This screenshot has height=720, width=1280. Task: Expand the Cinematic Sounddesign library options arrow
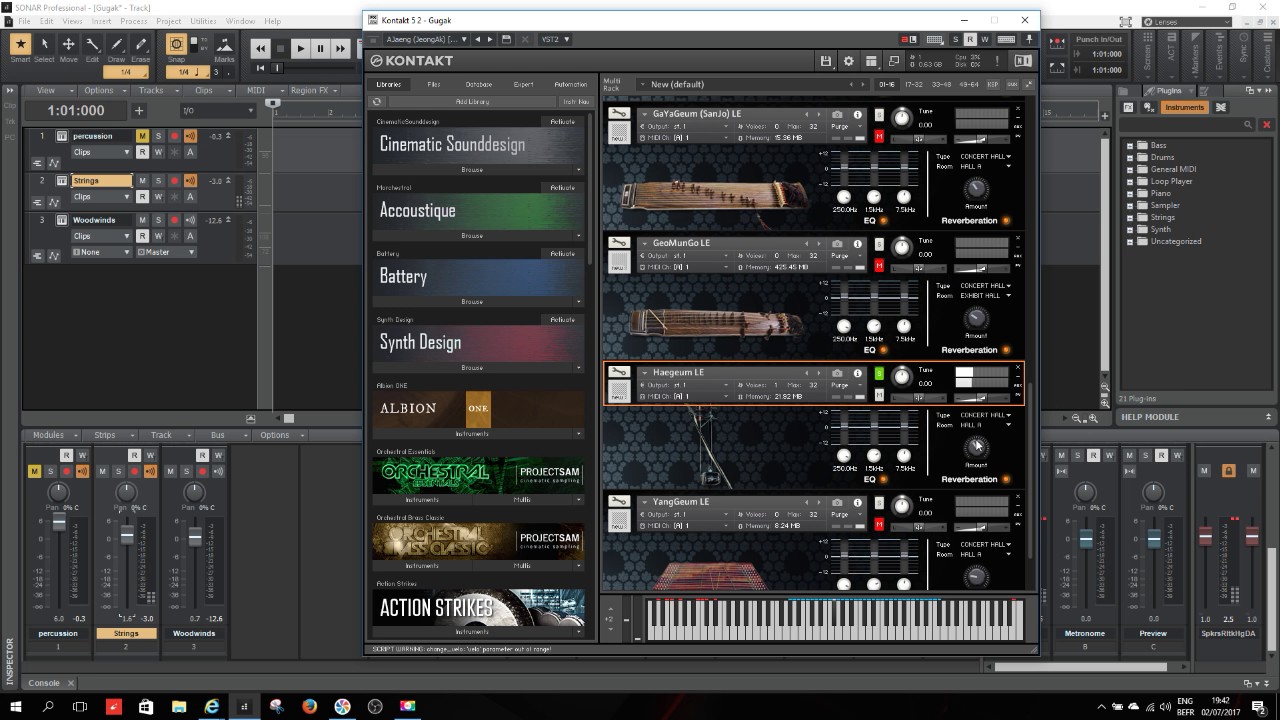[x=580, y=170]
